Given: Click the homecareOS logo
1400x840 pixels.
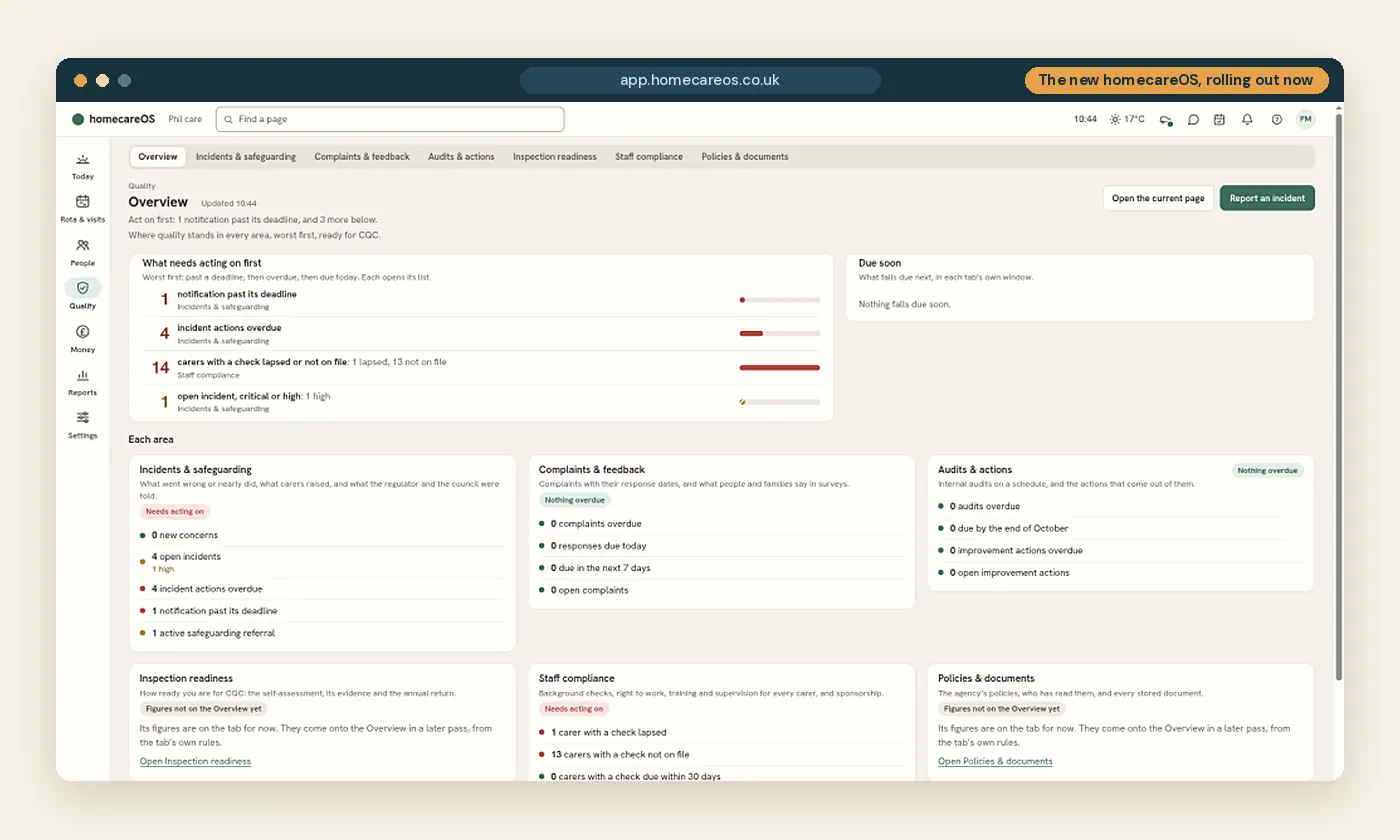Looking at the screenshot, I should click(113, 119).
